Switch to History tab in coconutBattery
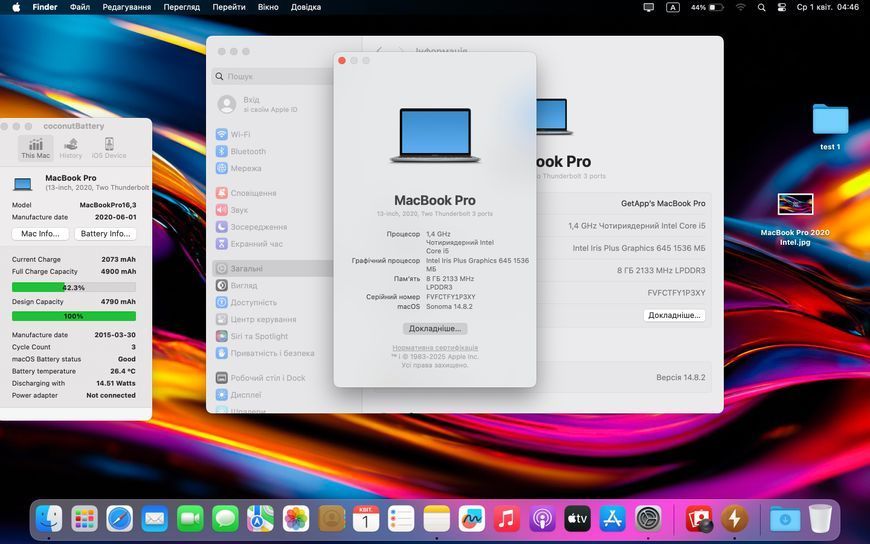Image resolution: width=870 pixels, height=544 pixels. pos(70,148)
